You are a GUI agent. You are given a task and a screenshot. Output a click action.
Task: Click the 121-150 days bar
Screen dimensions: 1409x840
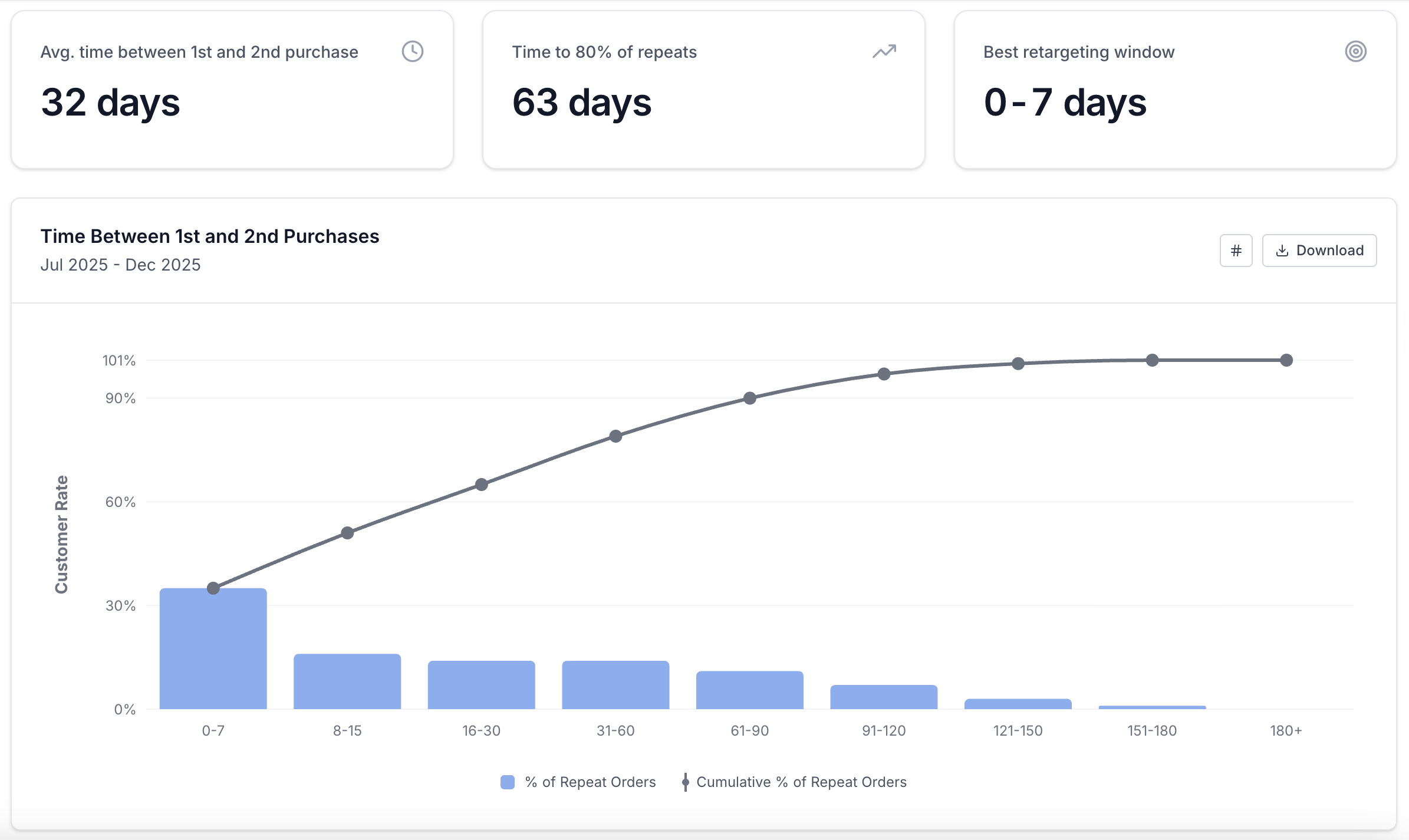pyautogui.click(x=1018, y=704)
